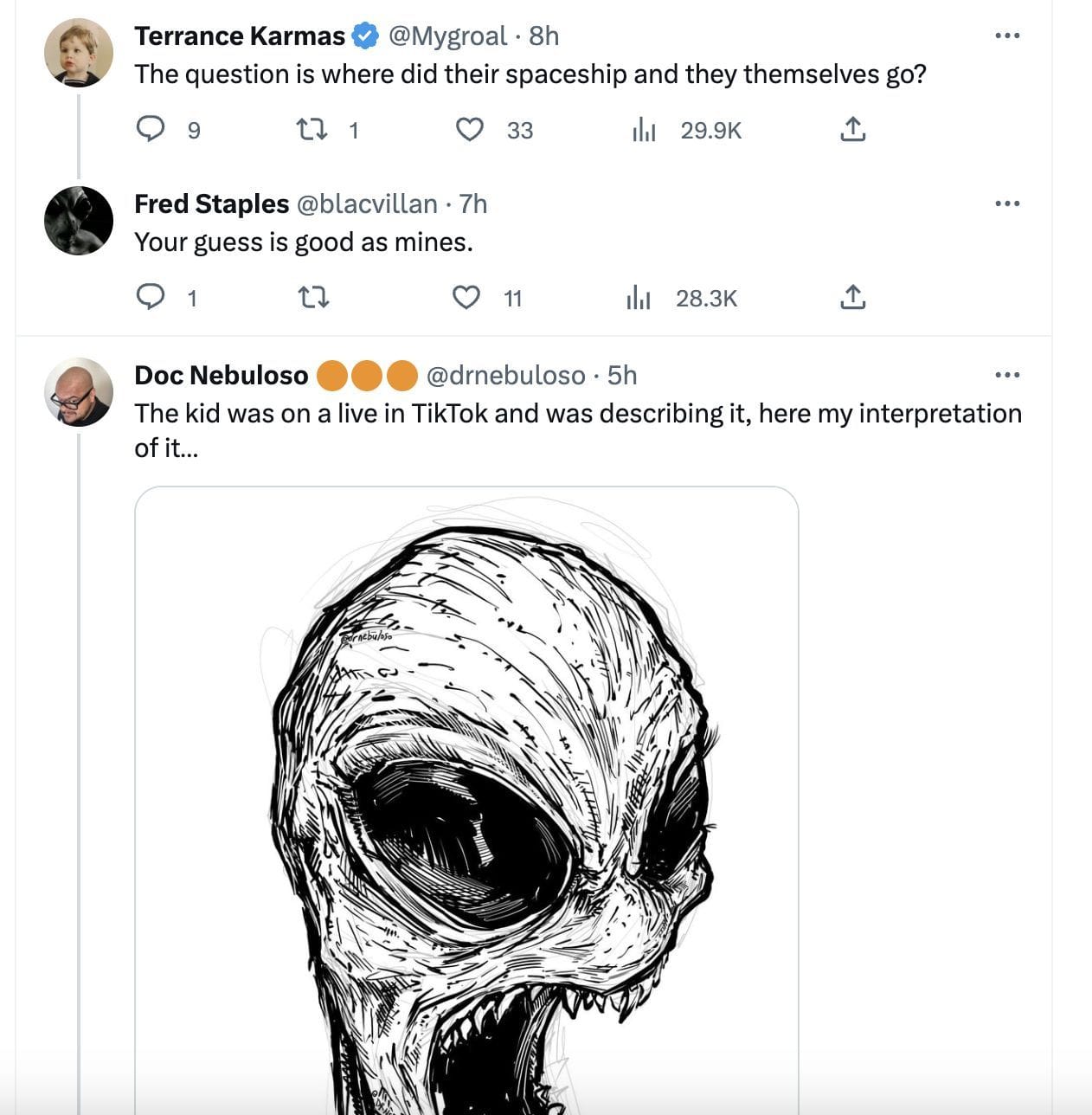Open Terrance Karmas's profile picture
The image size is (1092, 1115).
pyautogui.click(x=79, y=53)
